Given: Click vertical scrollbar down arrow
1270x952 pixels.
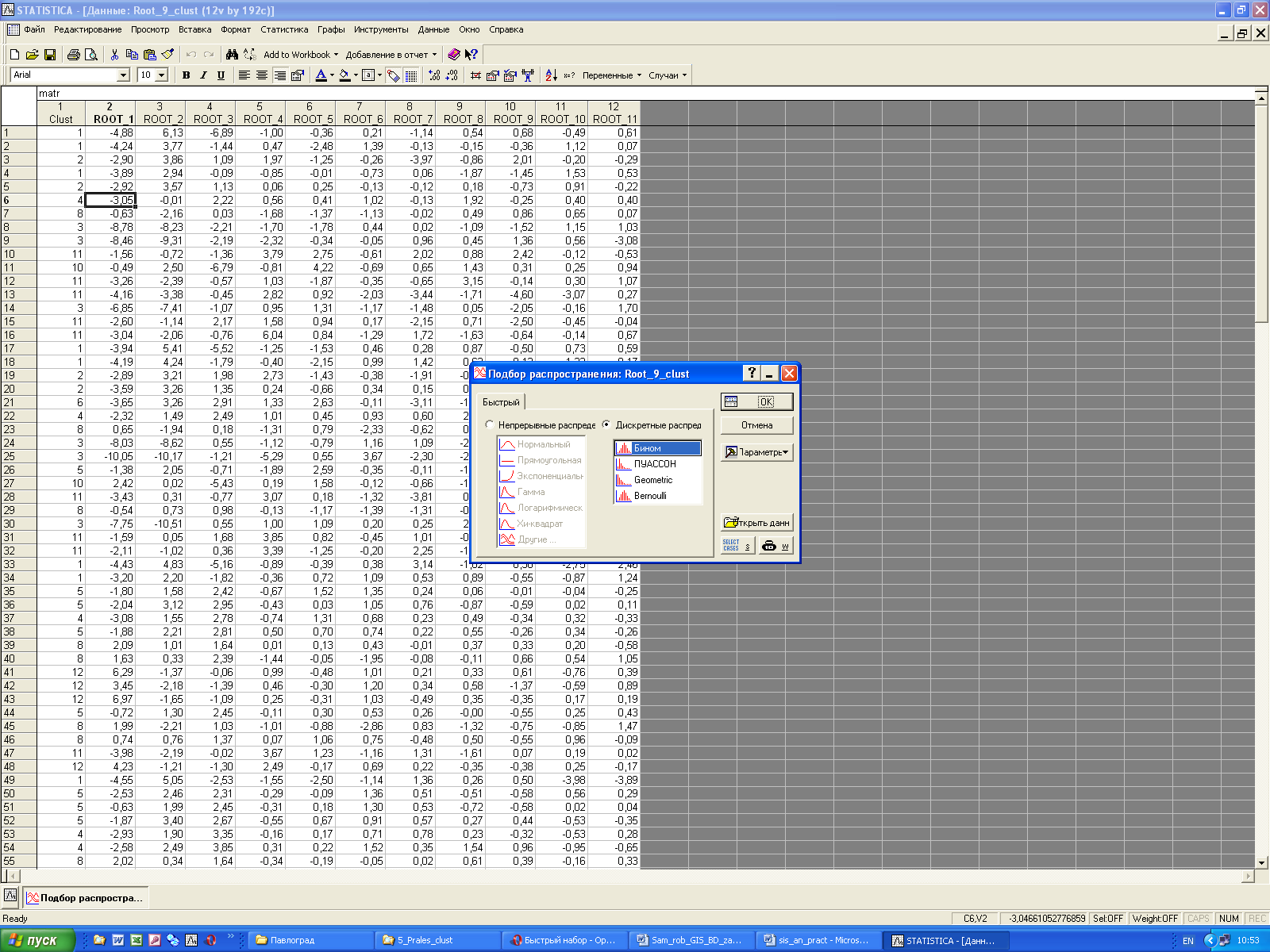Looking at the screenshot, I should click(x=1262, y=862).
